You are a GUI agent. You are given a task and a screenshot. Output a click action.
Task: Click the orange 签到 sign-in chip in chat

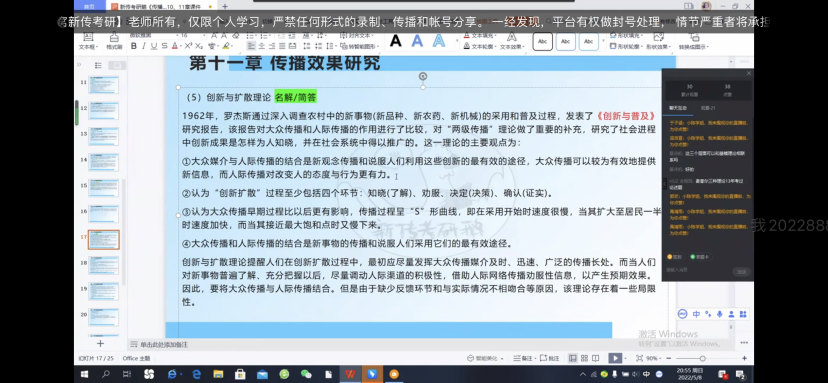click(674, 257)
